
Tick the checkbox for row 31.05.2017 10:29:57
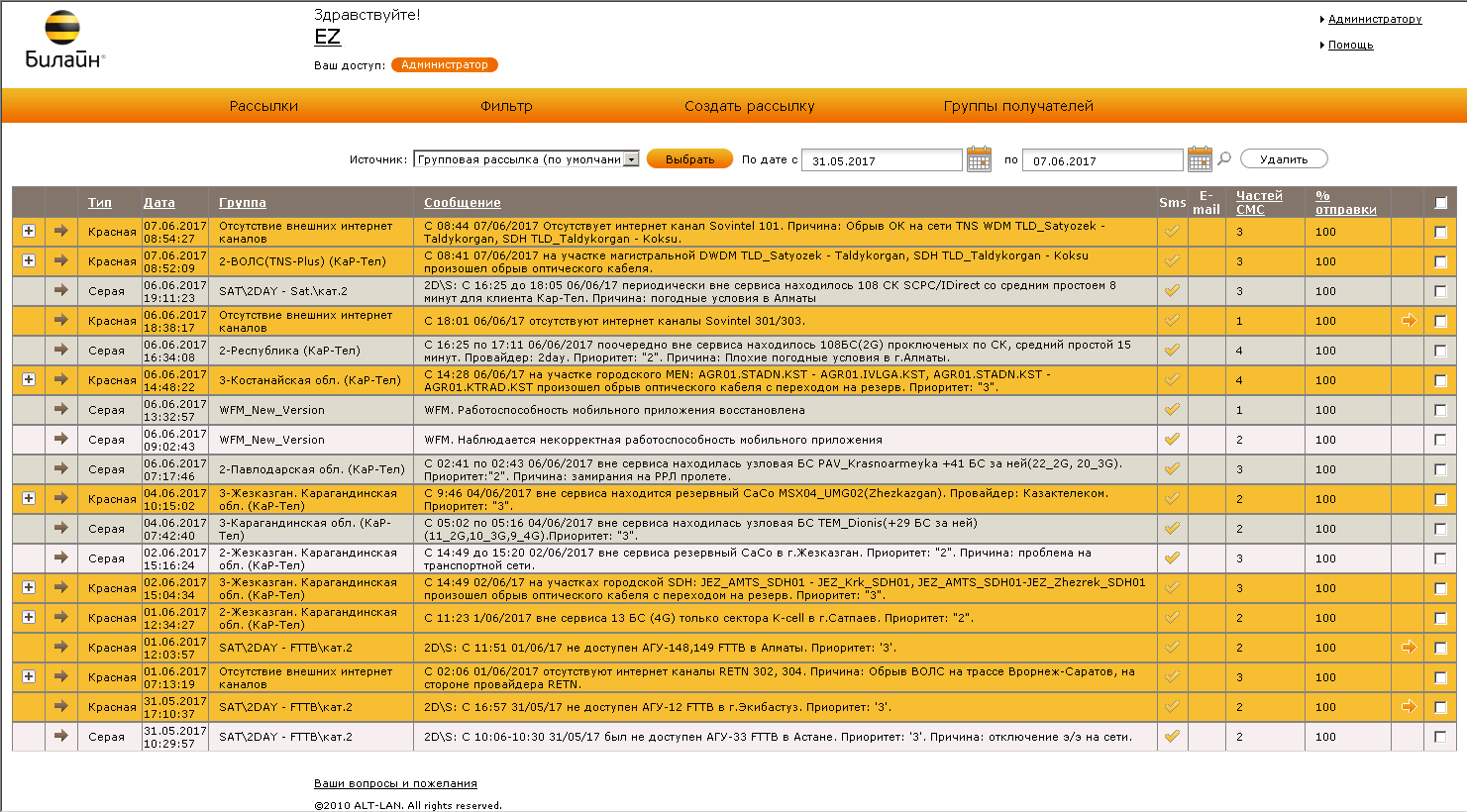[x=1440, y=737]
